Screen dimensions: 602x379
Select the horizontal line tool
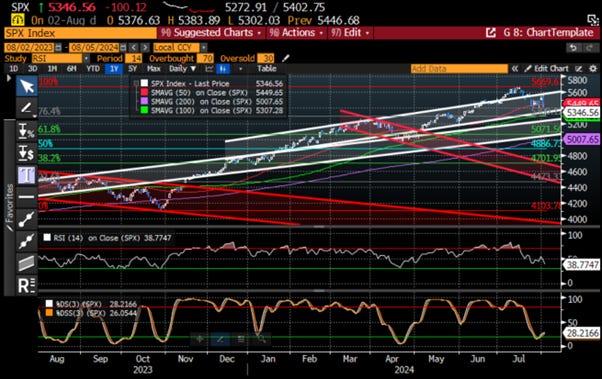click(26, 197)
